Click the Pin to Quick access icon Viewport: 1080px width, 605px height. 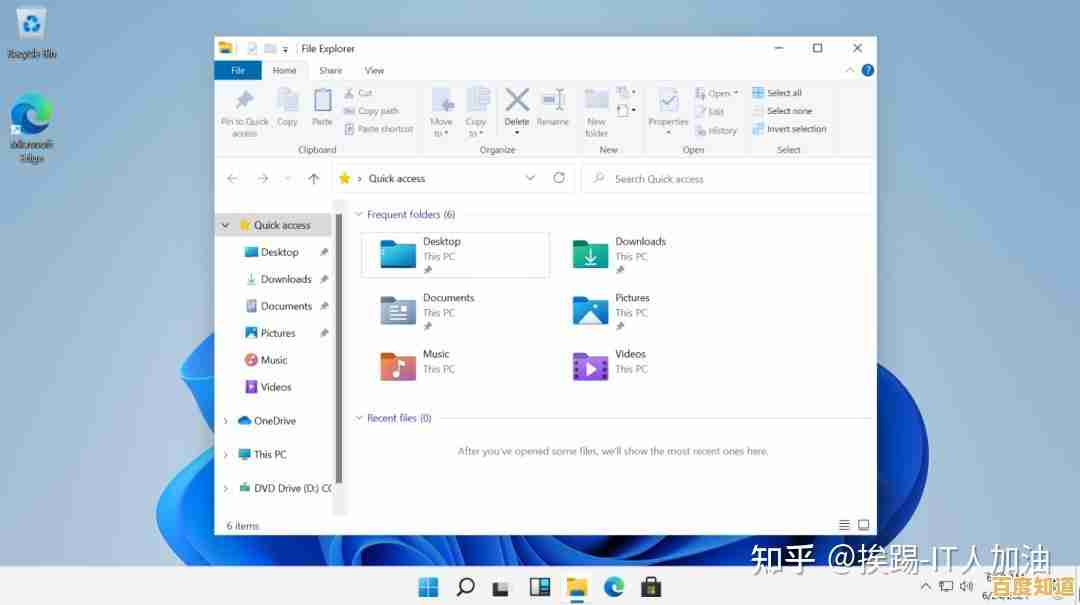click(244, 110)
